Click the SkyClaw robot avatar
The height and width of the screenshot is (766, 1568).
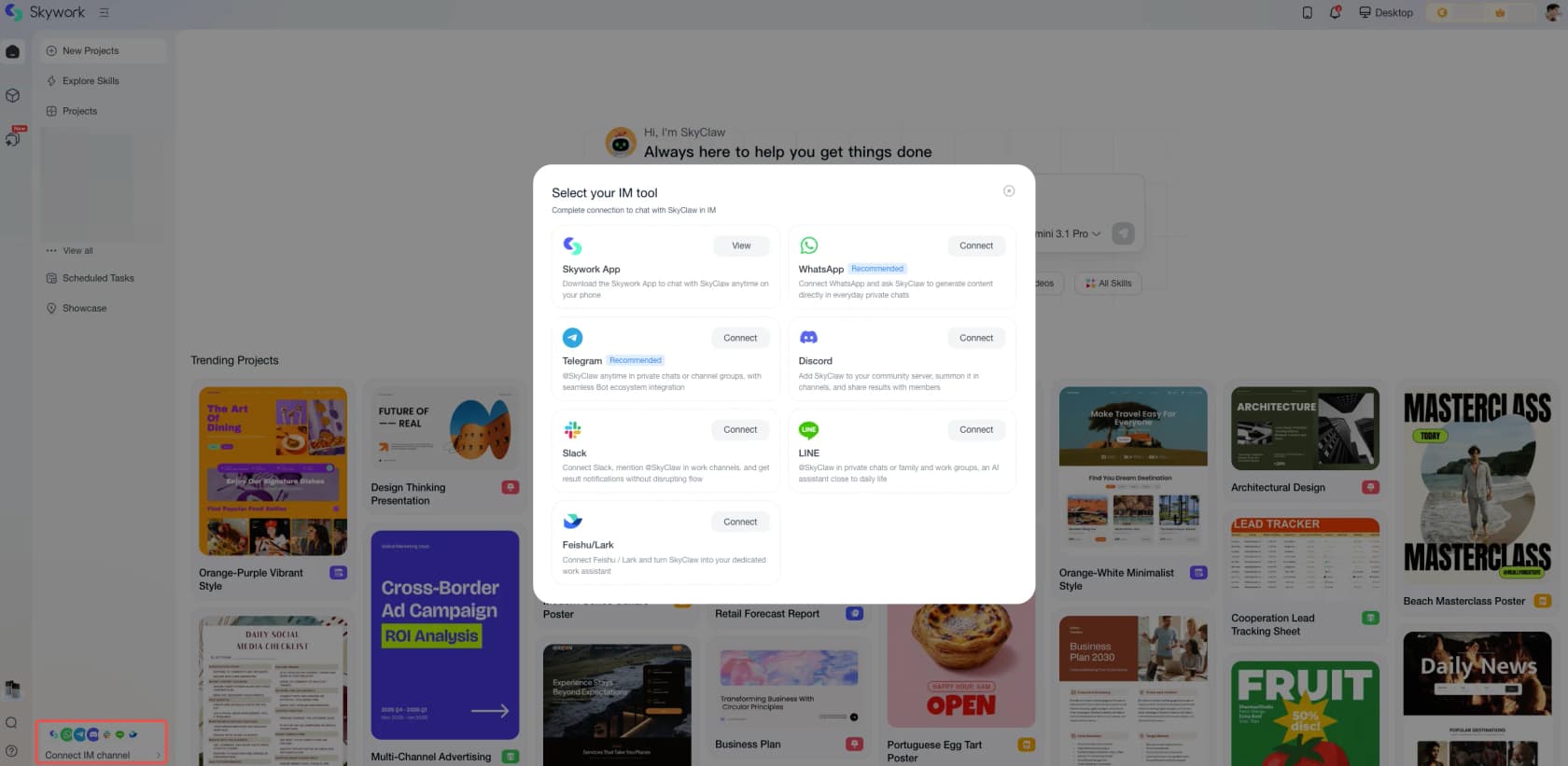pyautogui.click(x=621, y=143)
